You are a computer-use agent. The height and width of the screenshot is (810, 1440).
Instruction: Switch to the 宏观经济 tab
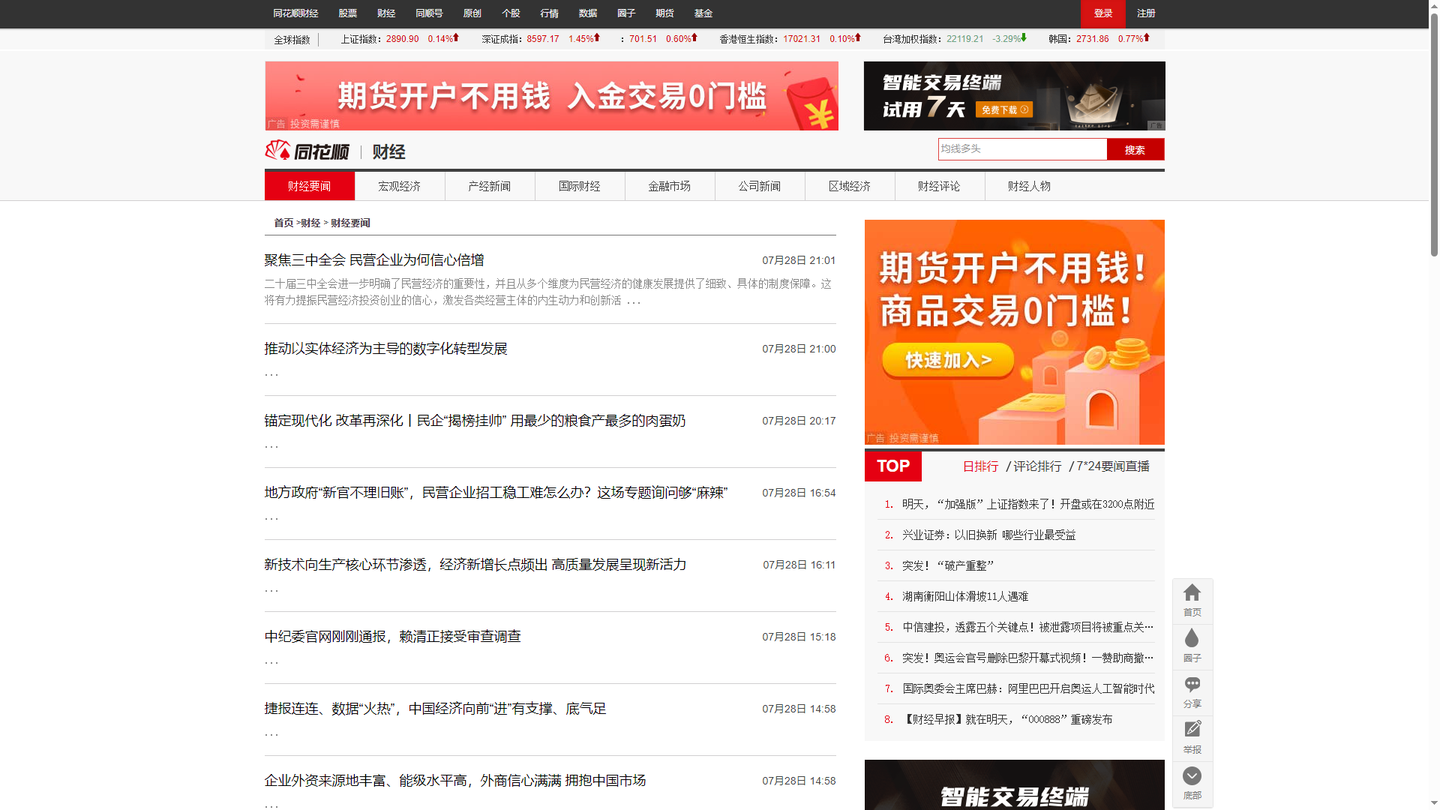(x=400, y=186)
